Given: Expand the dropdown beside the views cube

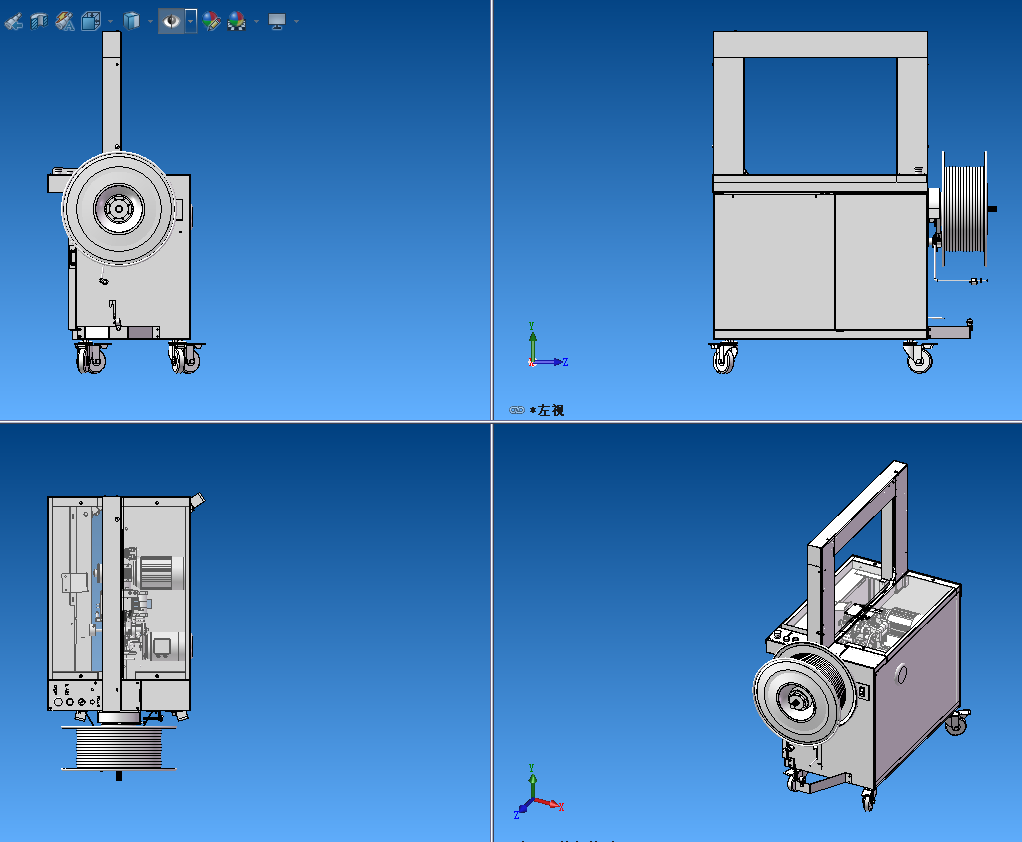Looking at the screenshot, I should (x=110, y=21).
